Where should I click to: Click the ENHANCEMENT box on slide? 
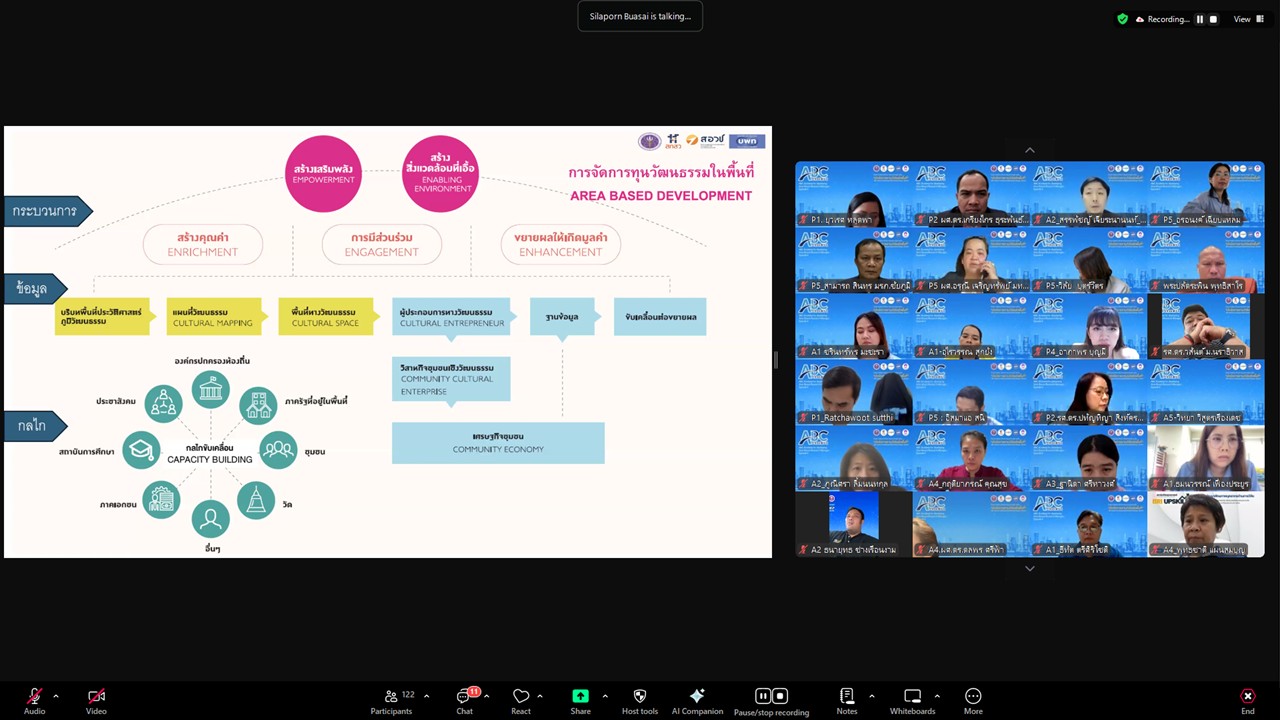point(561,245)
